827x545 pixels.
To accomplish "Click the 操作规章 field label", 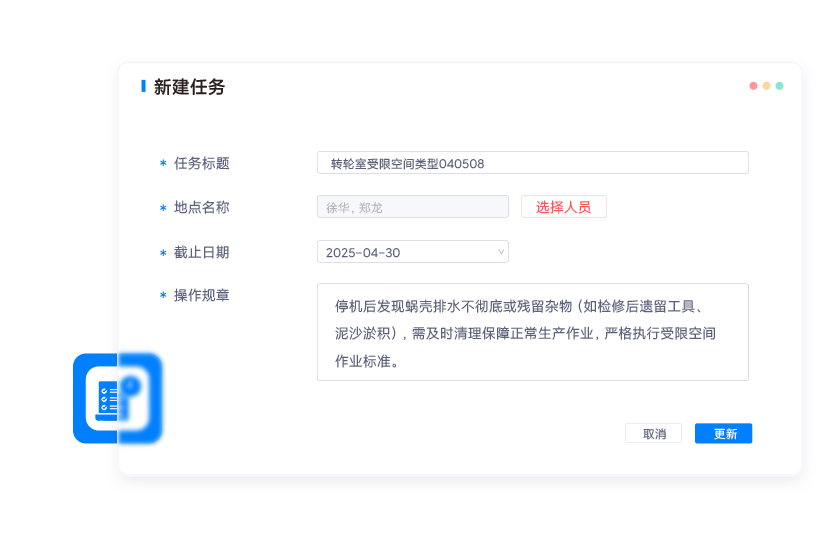I will point(201,295).
